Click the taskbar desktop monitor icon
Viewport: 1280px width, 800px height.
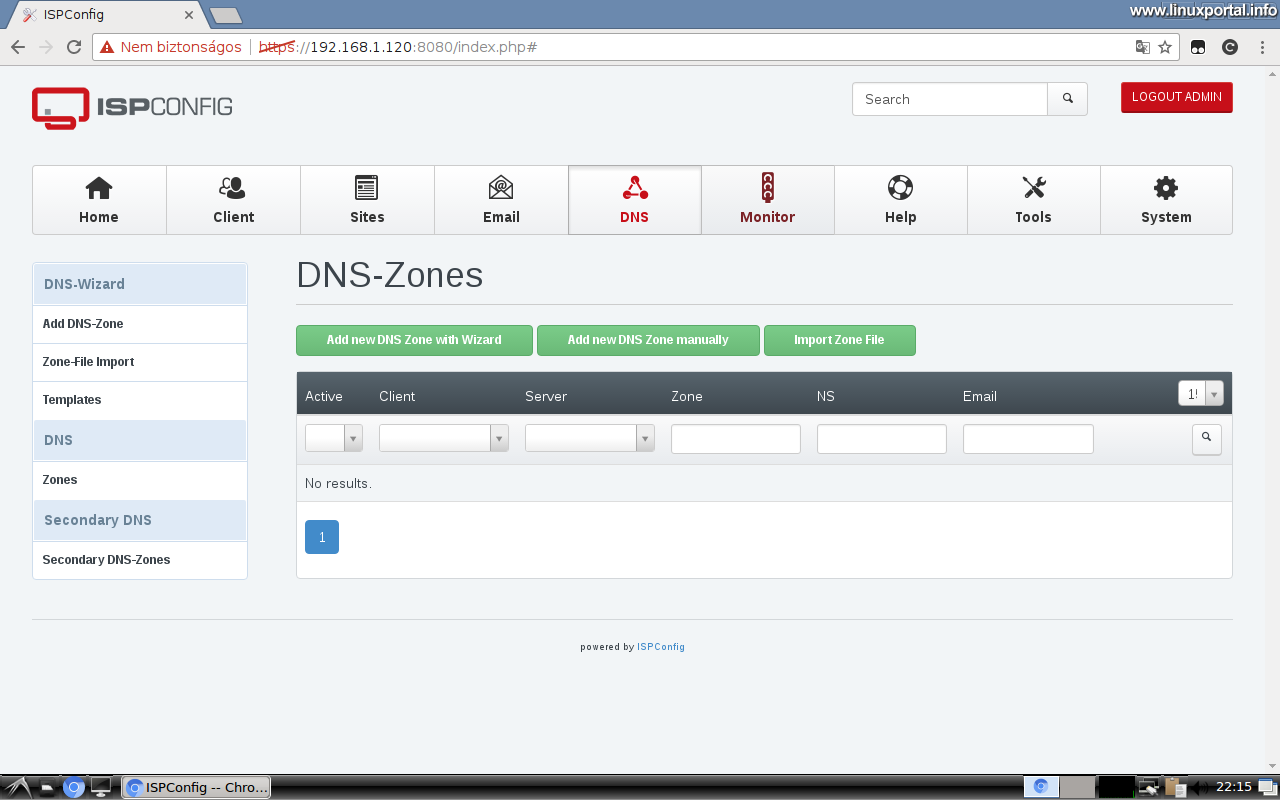pos(101,787)
